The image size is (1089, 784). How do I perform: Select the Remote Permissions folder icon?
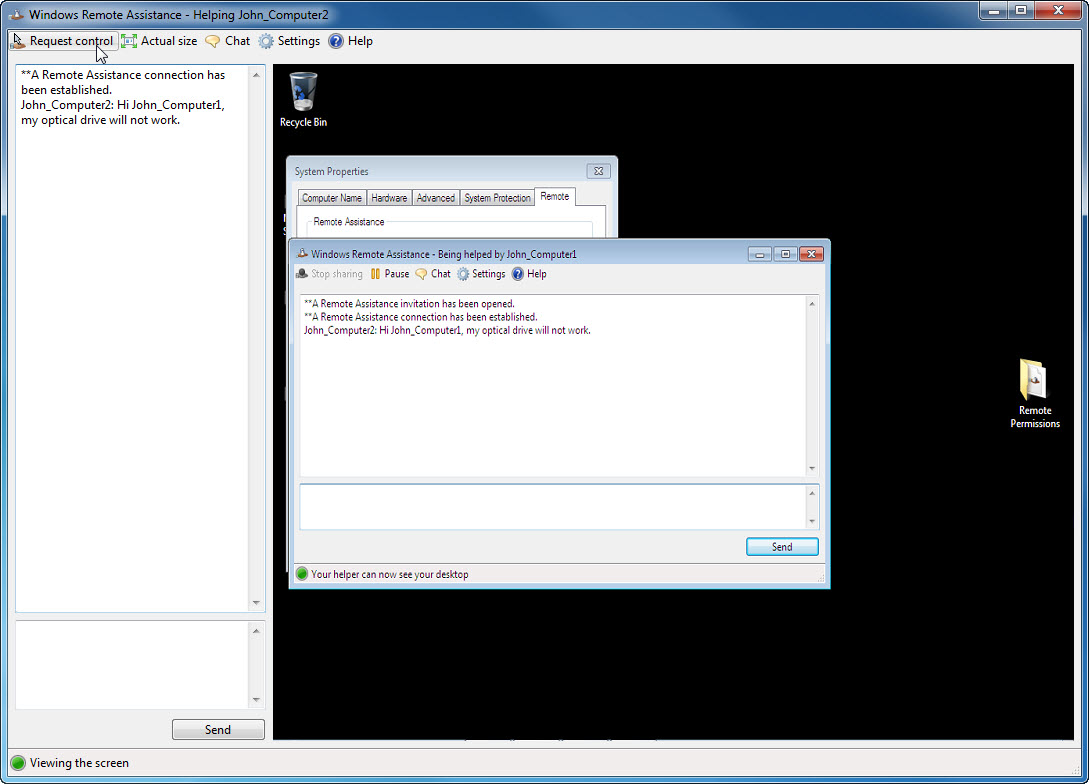coord(1034,394)
